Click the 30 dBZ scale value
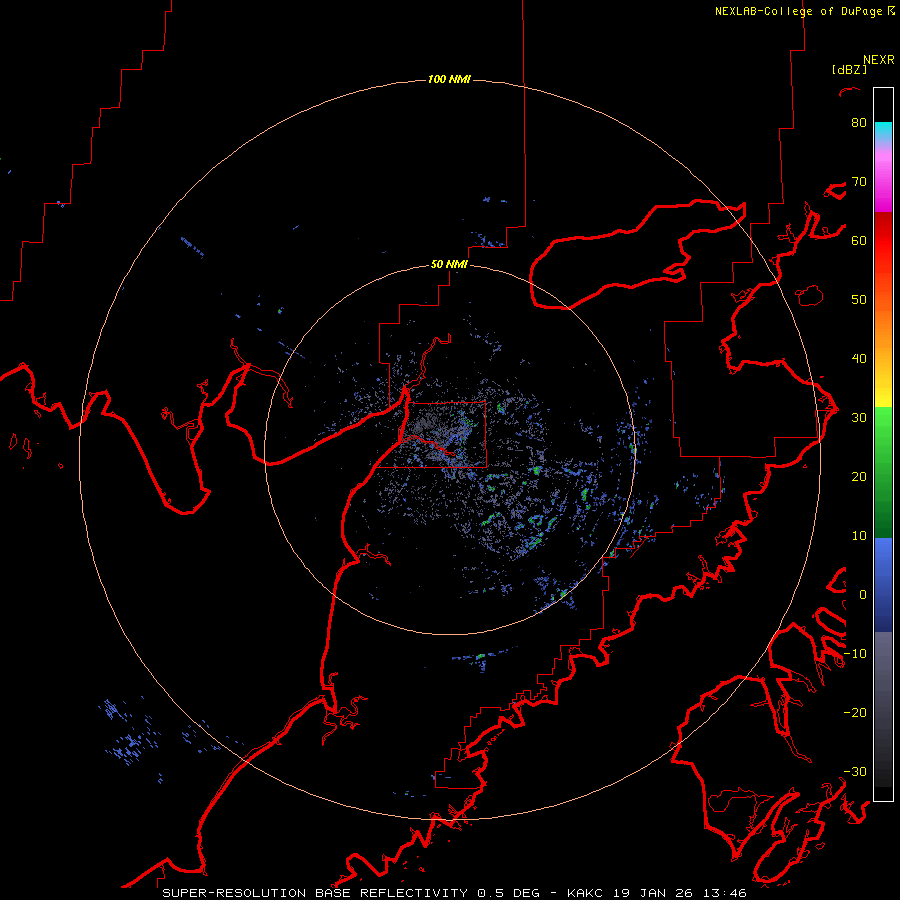900x900 pixels. point(859,417)
